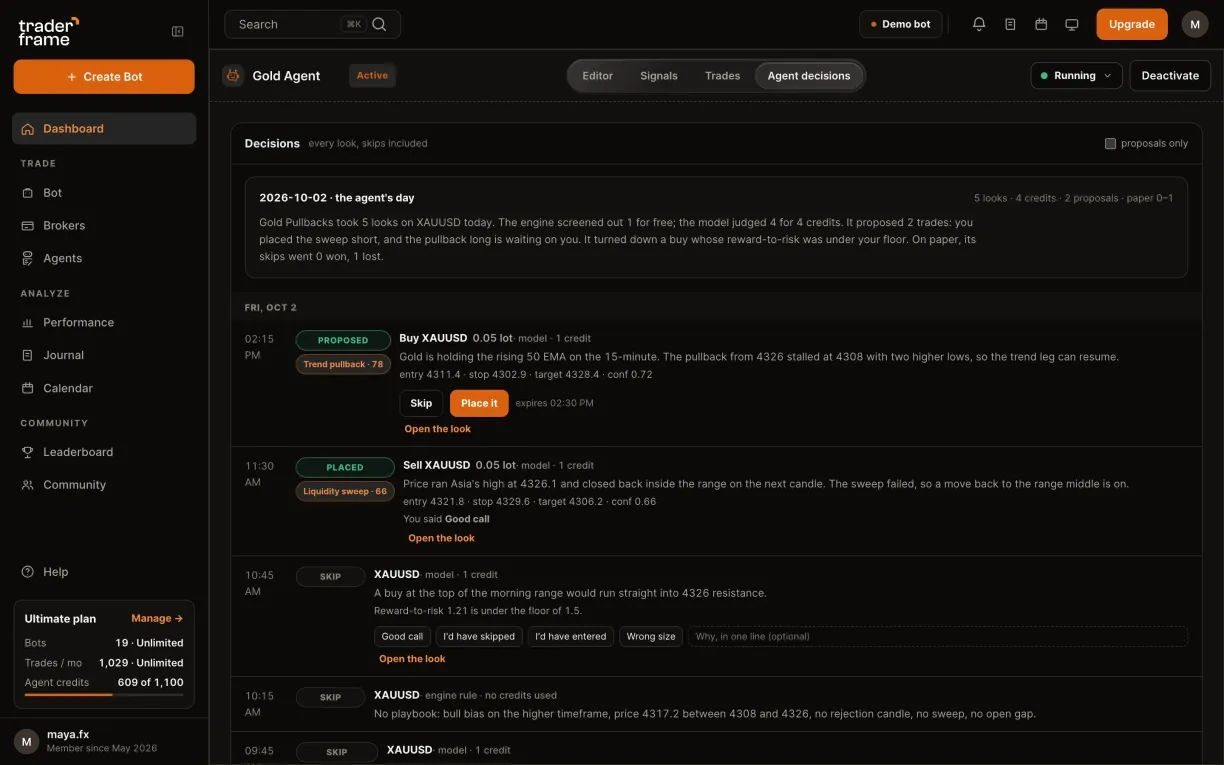
Task: Choose I'd have skipped feedback
Action: [479, 636]
